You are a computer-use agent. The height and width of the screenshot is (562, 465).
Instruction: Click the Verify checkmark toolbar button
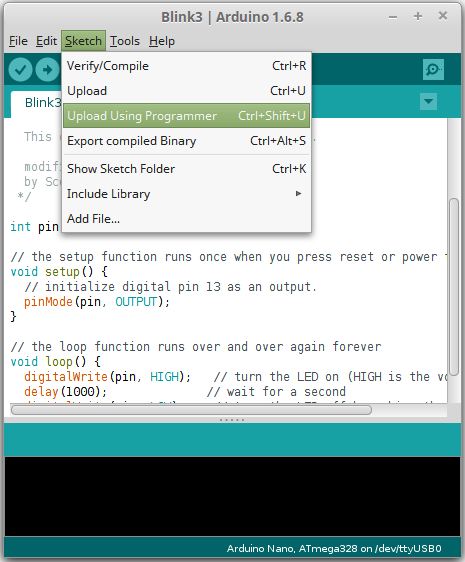[20, 69]
